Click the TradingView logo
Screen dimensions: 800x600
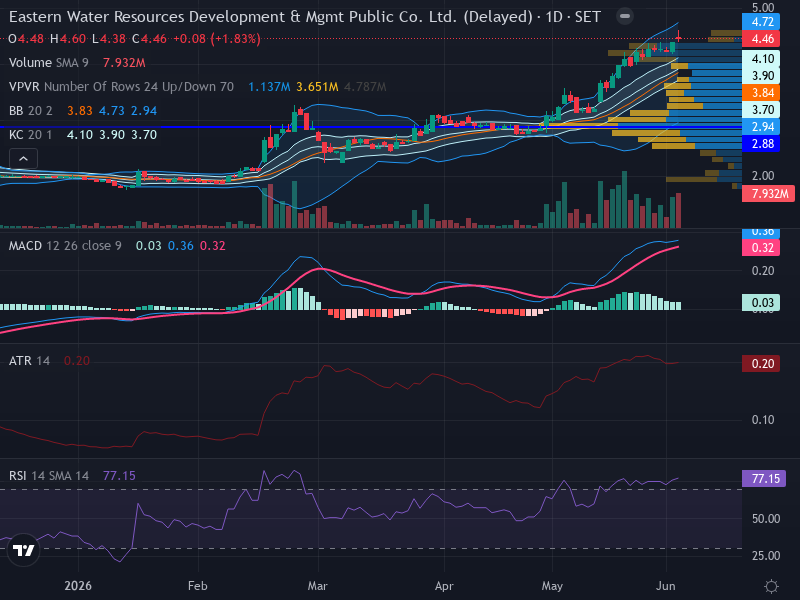click(x=23, y=550)
